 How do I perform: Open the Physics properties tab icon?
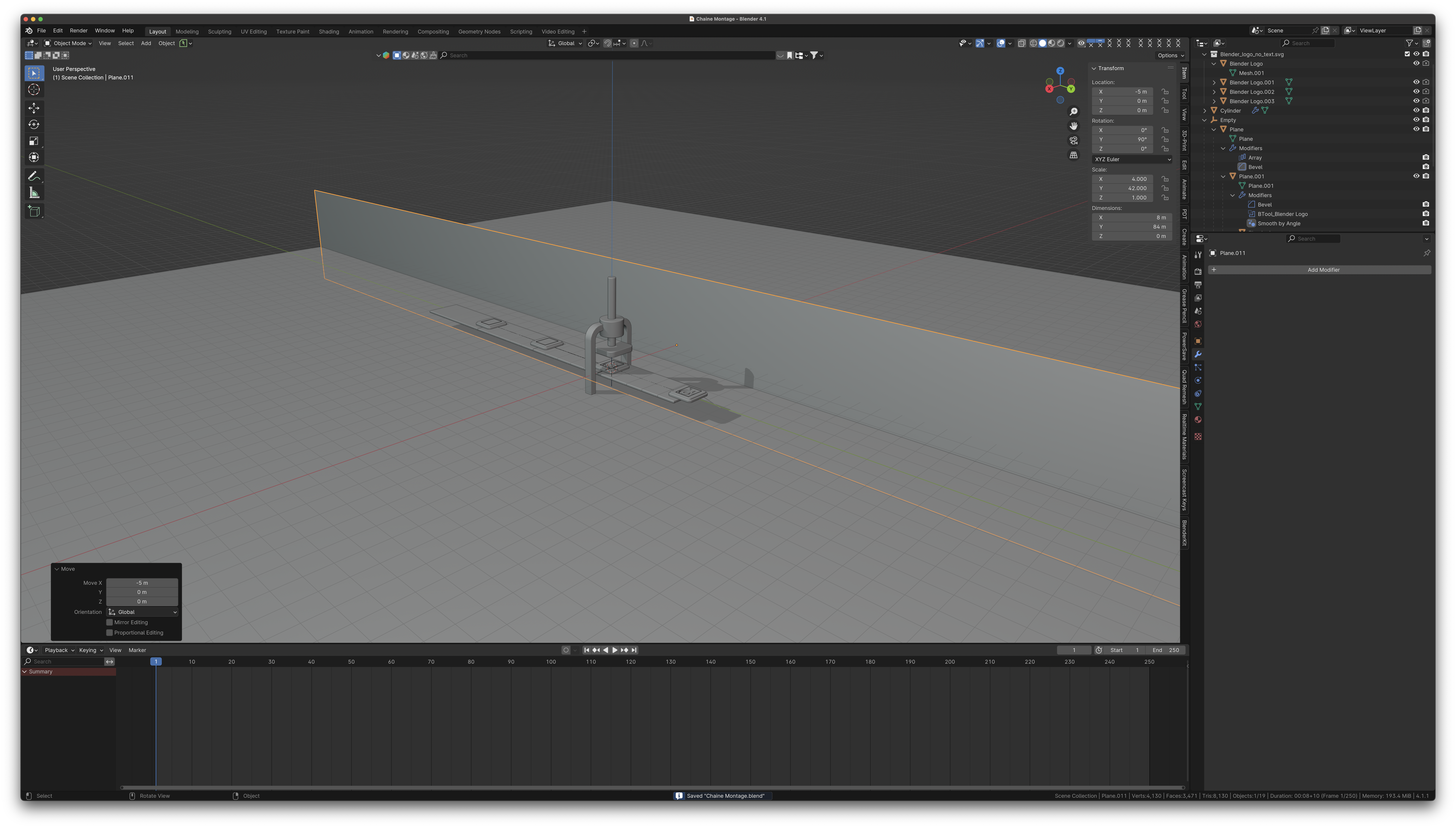click(x=1198, y=380)
